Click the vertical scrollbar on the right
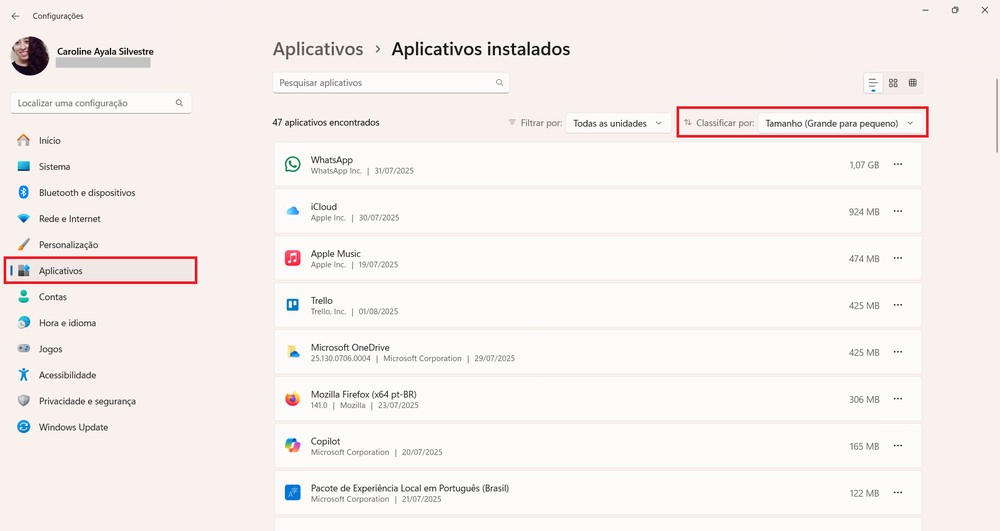1000x531 pixels. point(997,116)
